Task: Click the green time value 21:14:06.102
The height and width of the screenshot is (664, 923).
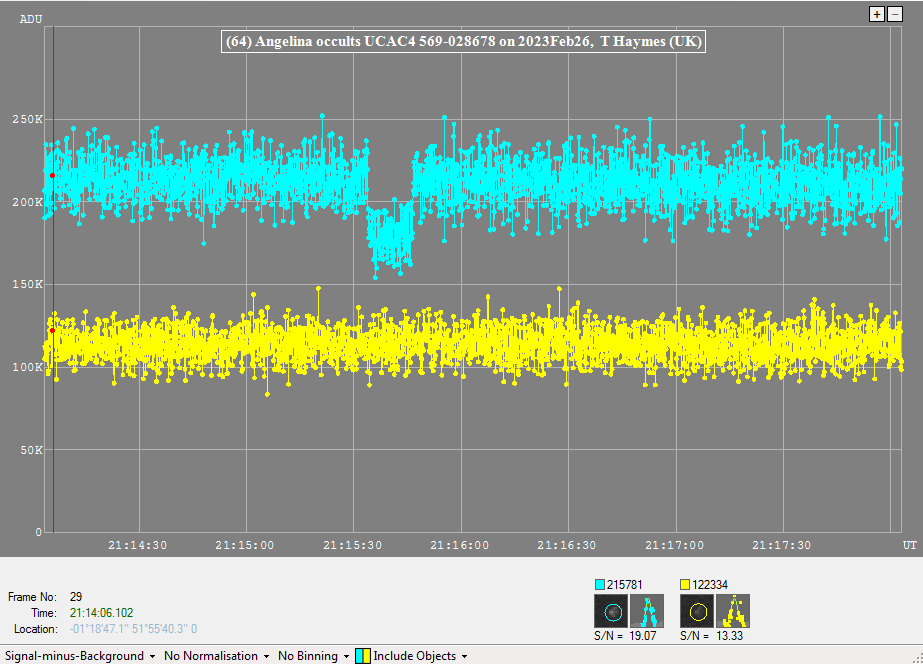Action: pos(101,612)
